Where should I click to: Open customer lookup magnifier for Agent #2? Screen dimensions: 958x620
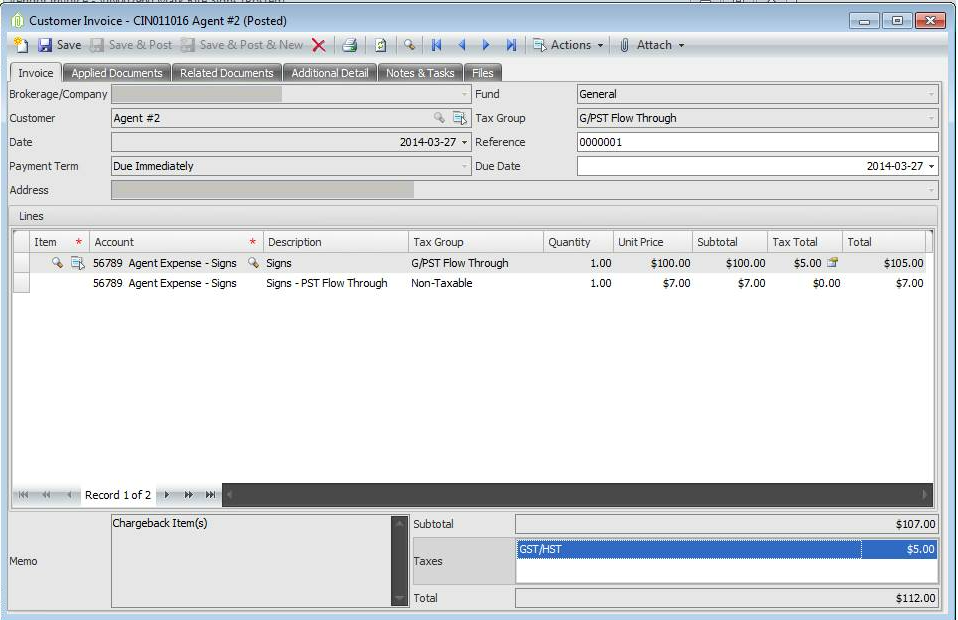tap(439, 117)
